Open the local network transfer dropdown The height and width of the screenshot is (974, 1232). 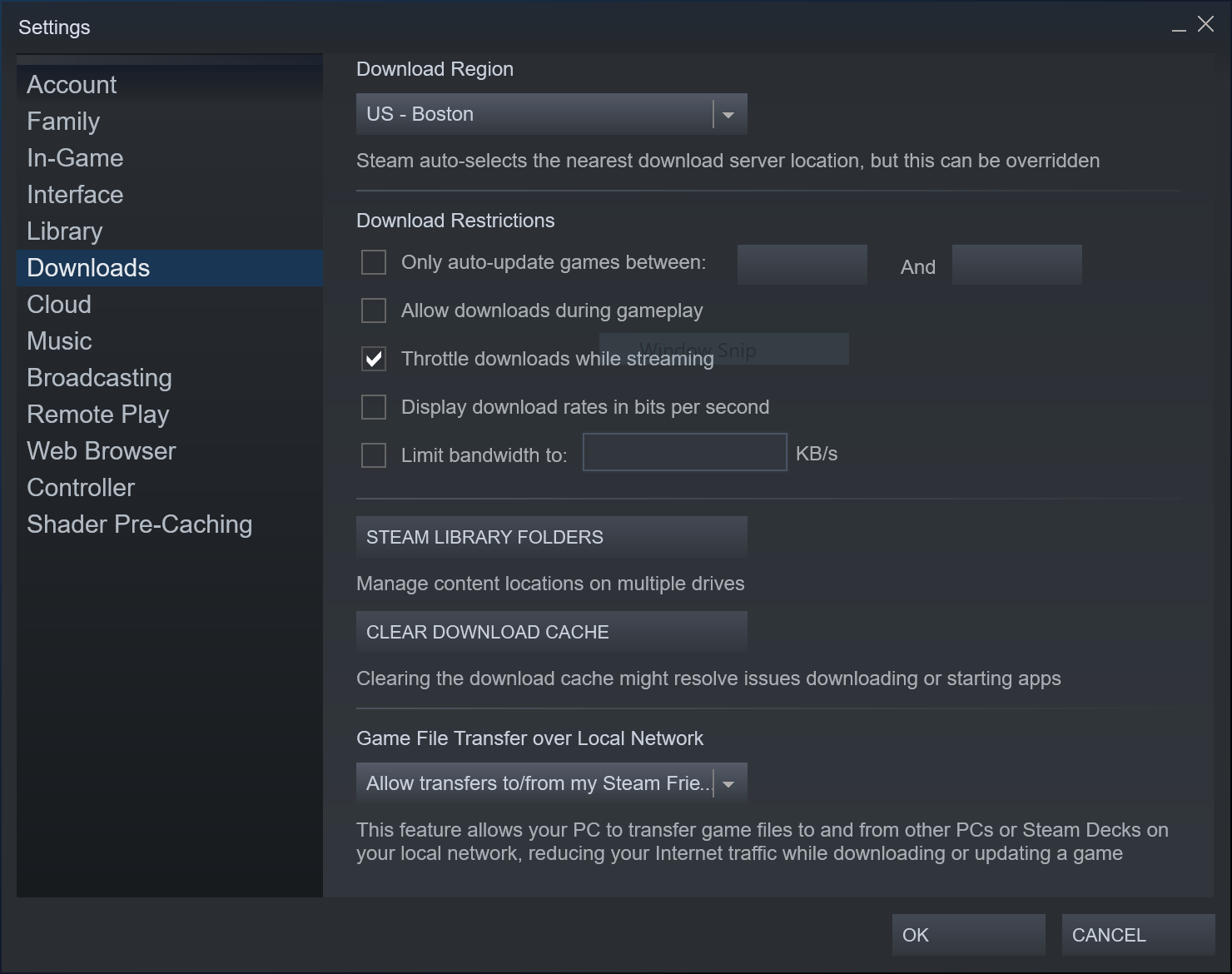pyautogui.click(x=551, y=783)
